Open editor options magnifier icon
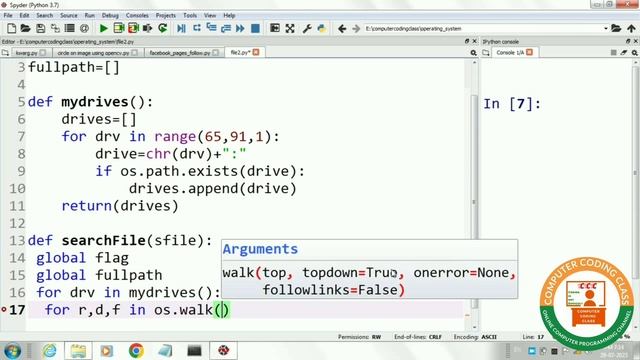 coord(473,53)
